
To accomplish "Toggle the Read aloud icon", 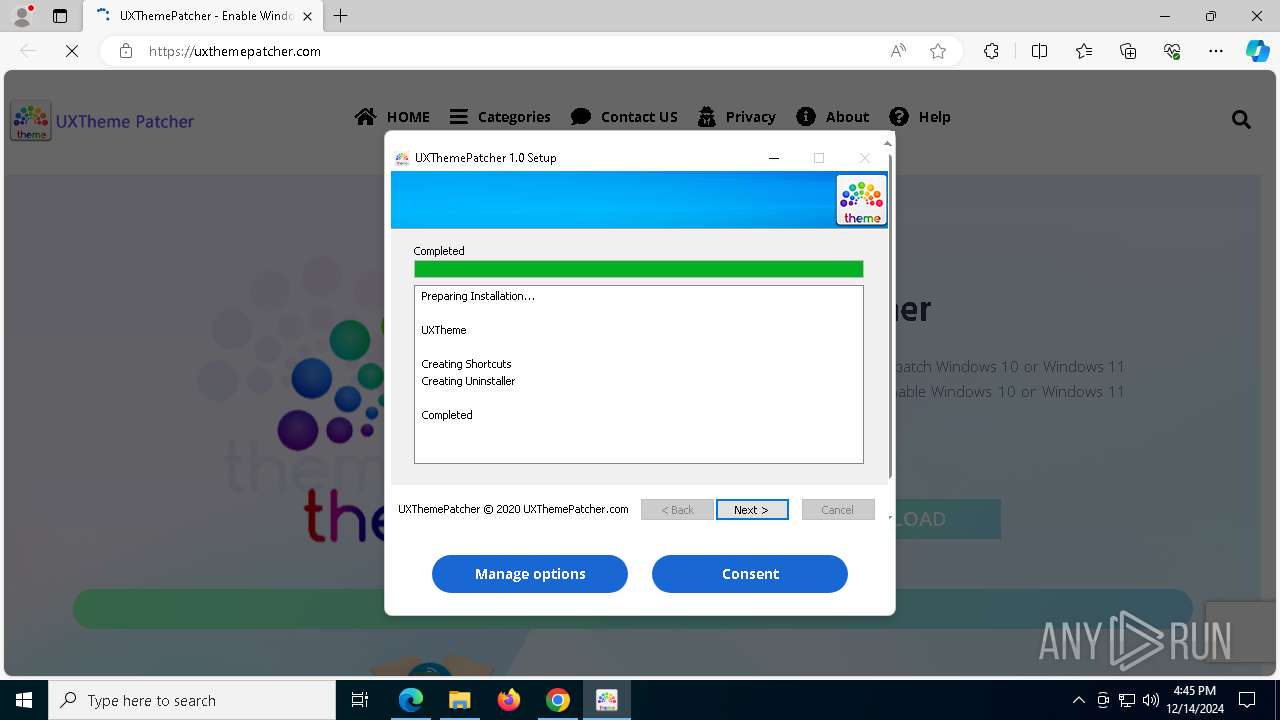I will click(898, 51).
